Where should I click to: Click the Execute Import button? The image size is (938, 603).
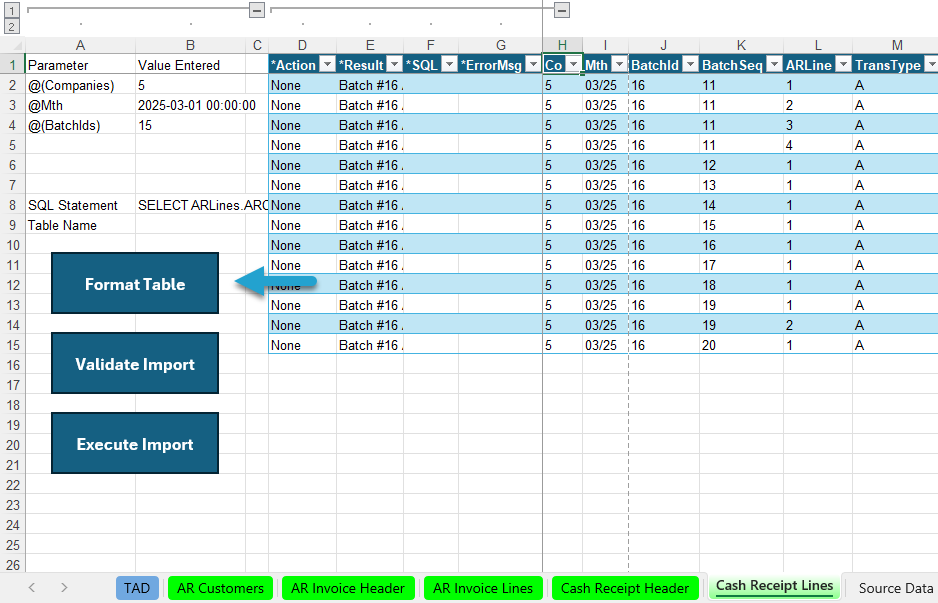coord(135,443)
